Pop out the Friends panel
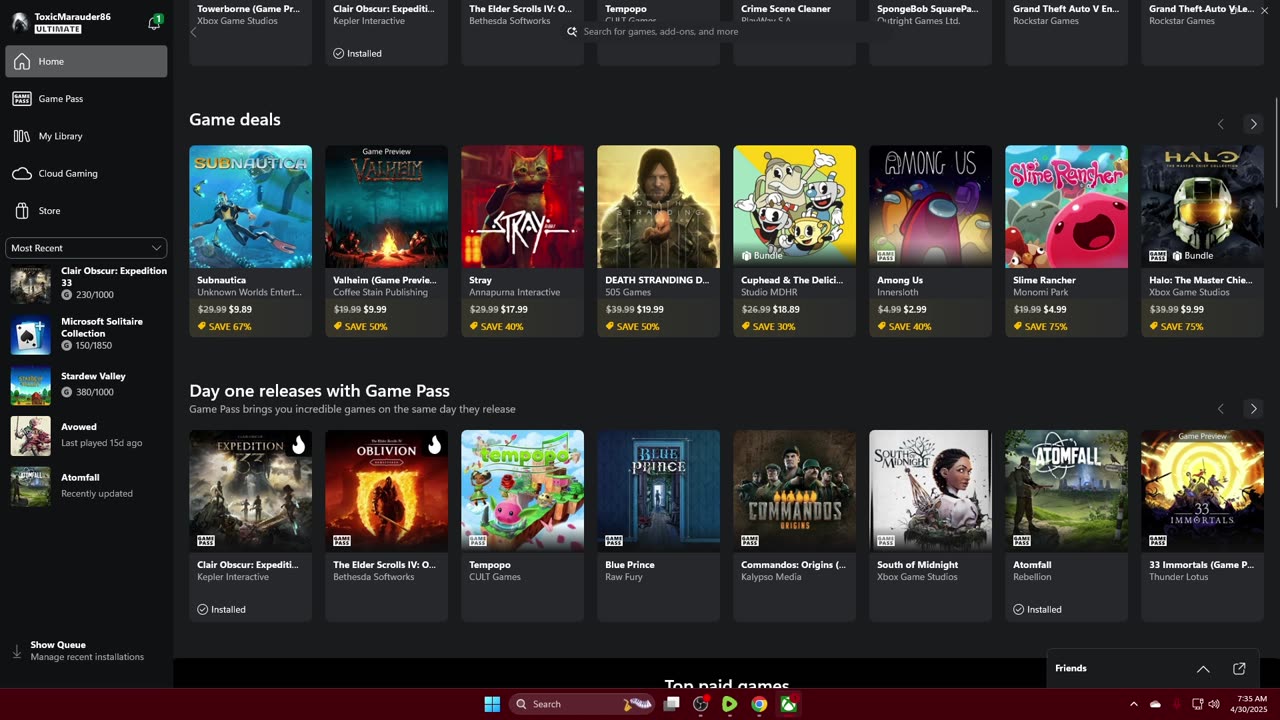 [x=1239, y=669]
